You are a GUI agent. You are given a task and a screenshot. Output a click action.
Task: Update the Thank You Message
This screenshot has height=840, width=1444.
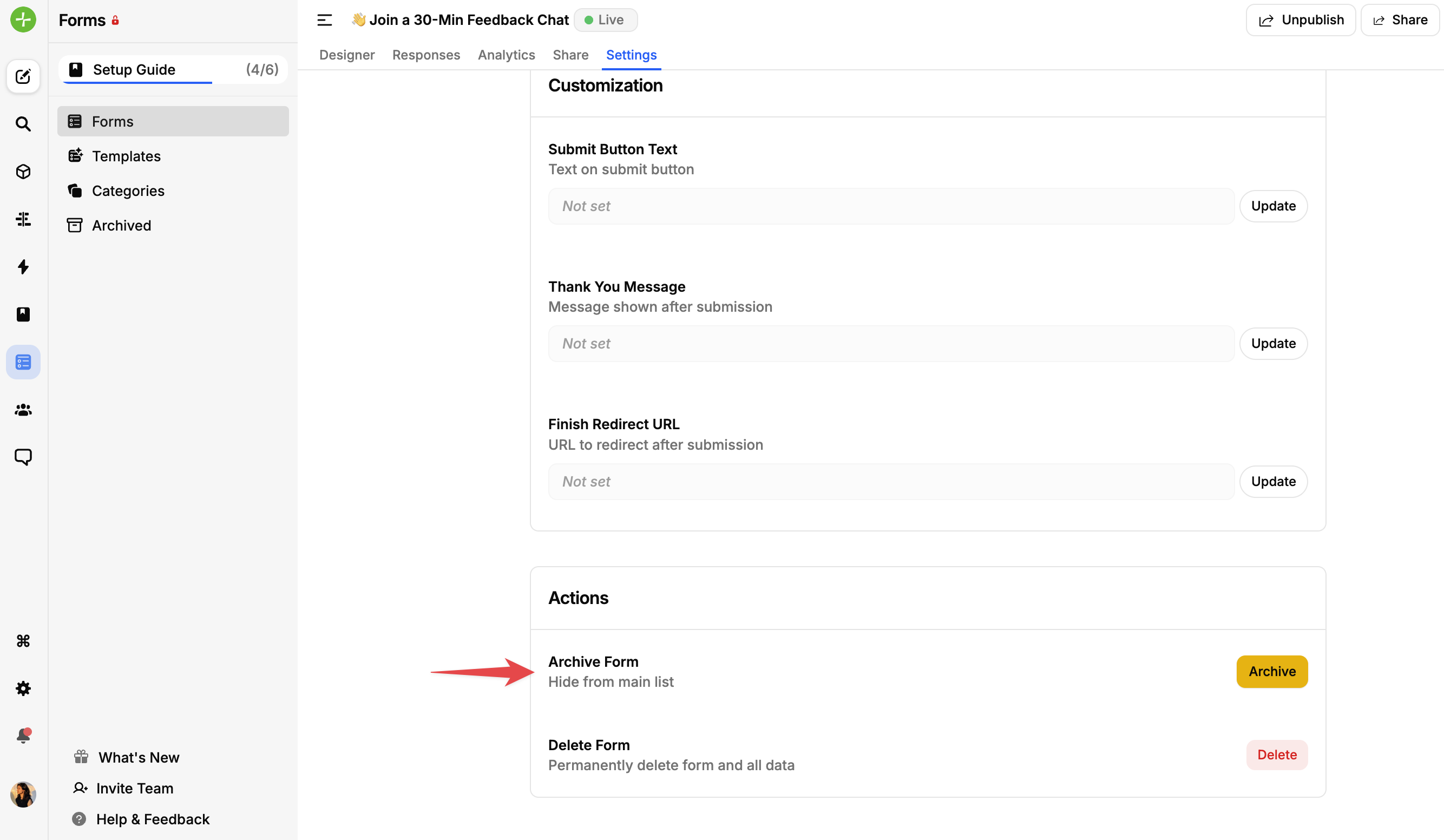coord(1273,344)
